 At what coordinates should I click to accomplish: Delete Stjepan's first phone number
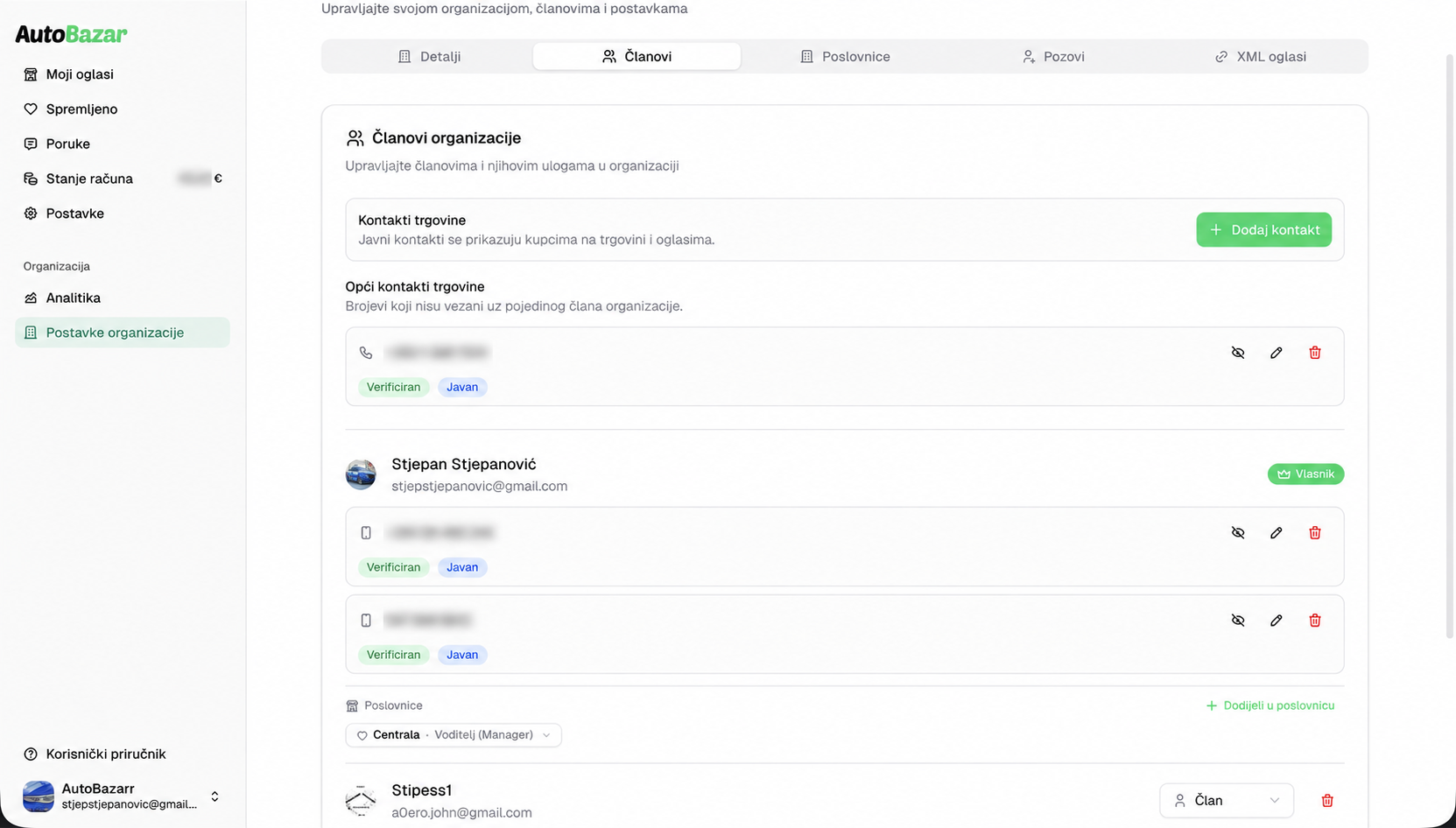1314,533
